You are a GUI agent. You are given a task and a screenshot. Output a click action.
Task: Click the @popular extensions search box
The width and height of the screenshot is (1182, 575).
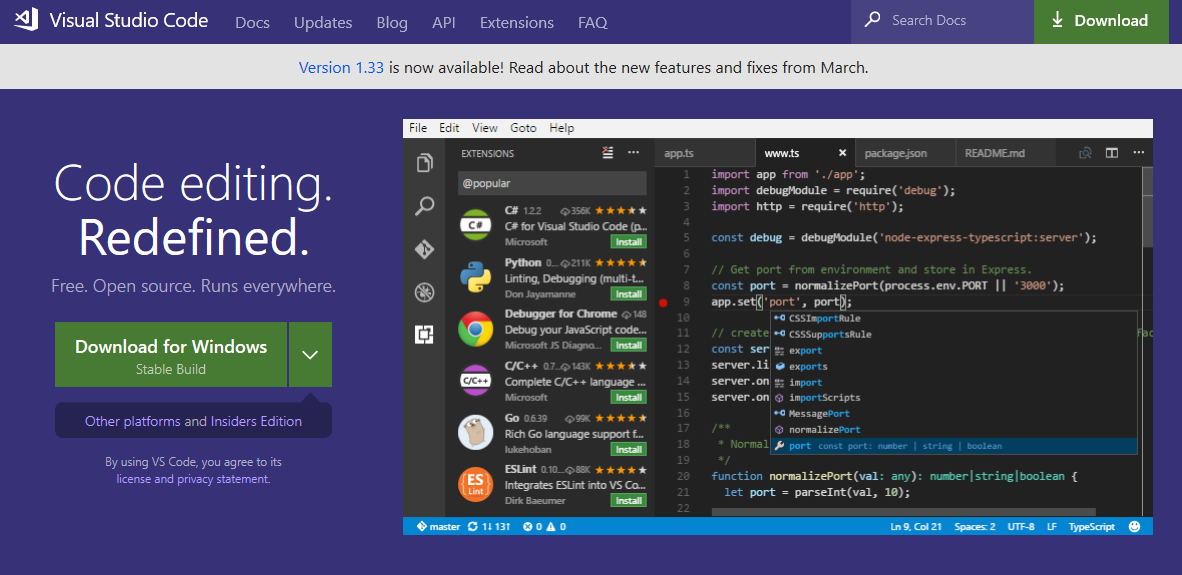point(552,183)
